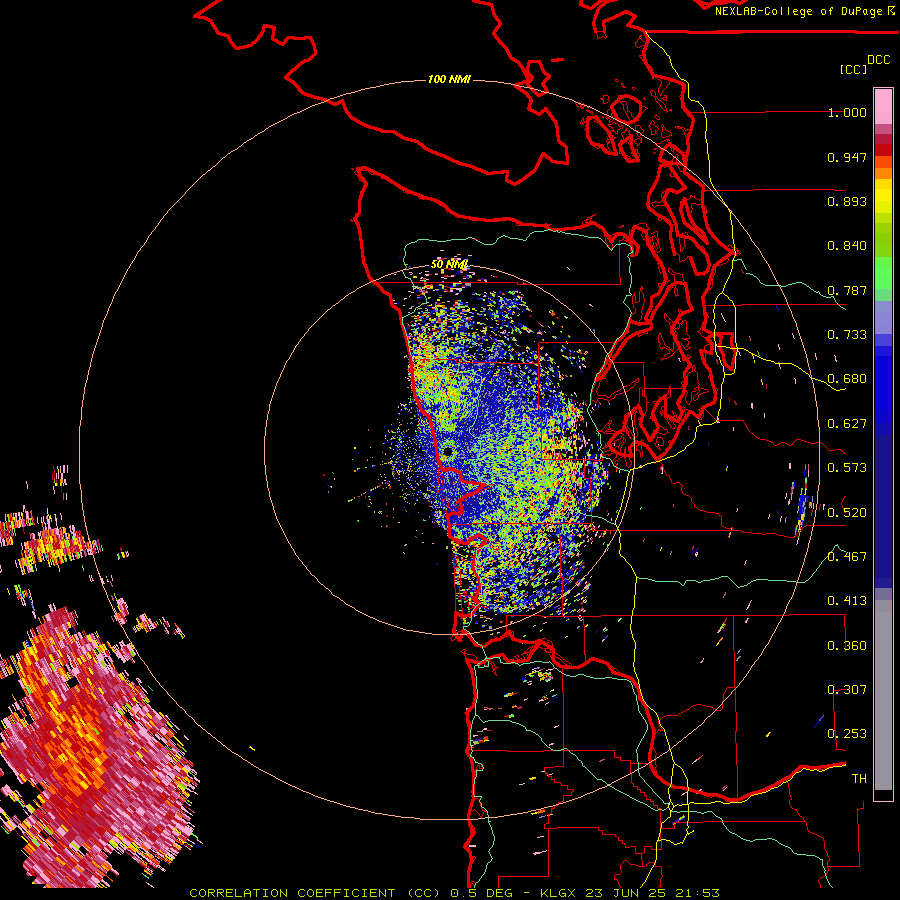This screenshot has width=900, height=900.
Task: Click the 50 NMI range ring label
Action: tap(449, 265)
